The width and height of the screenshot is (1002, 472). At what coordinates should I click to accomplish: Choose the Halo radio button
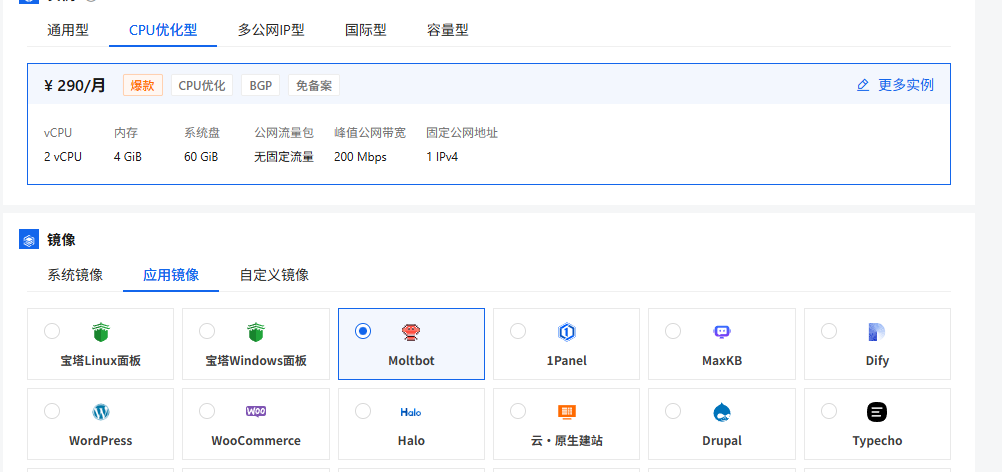pyautogui.click(x=363, y=411)
